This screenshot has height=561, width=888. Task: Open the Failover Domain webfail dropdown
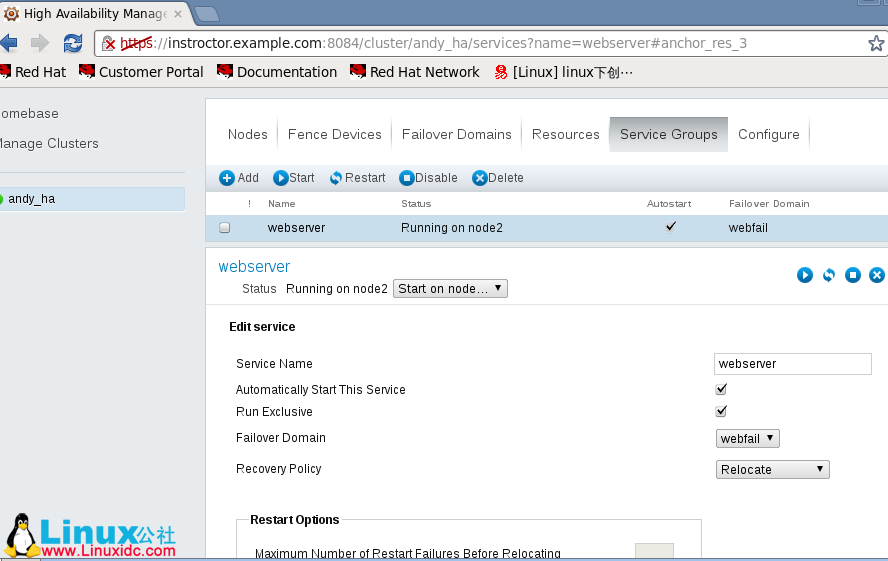[x=748, y=439]
